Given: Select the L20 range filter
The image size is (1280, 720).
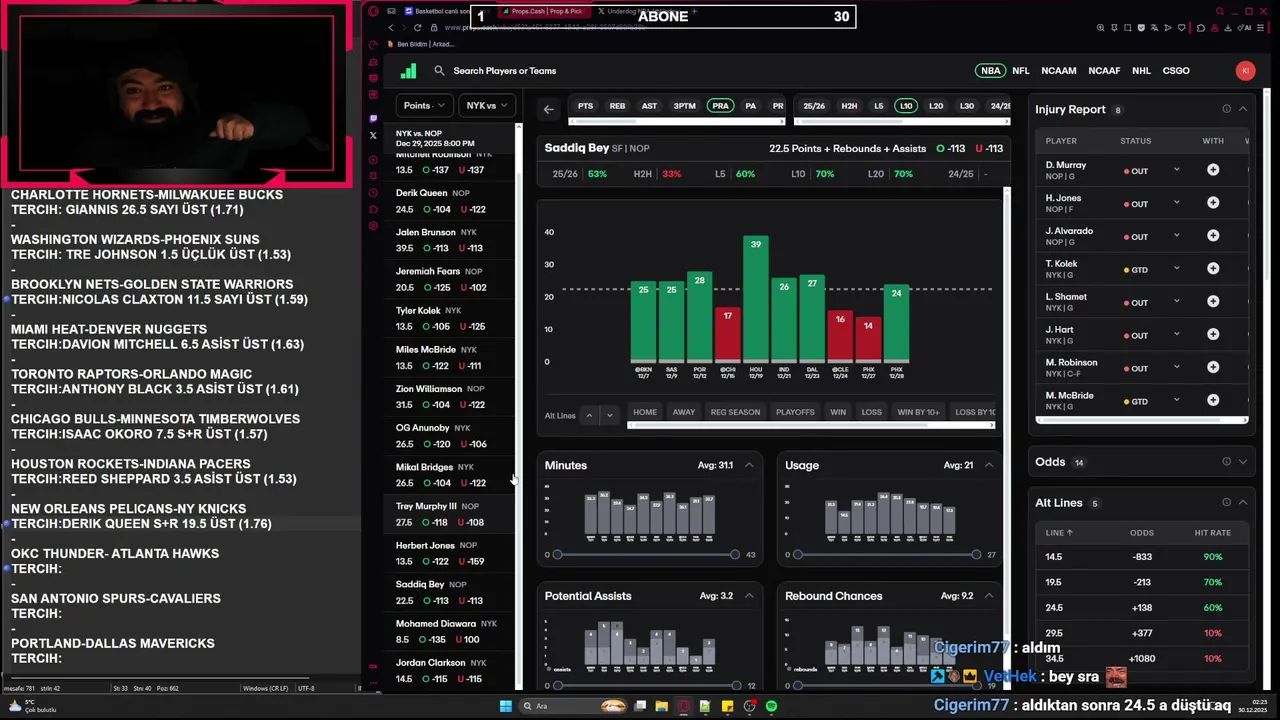Looking at the screenshot, I should (x=936, y=106).
